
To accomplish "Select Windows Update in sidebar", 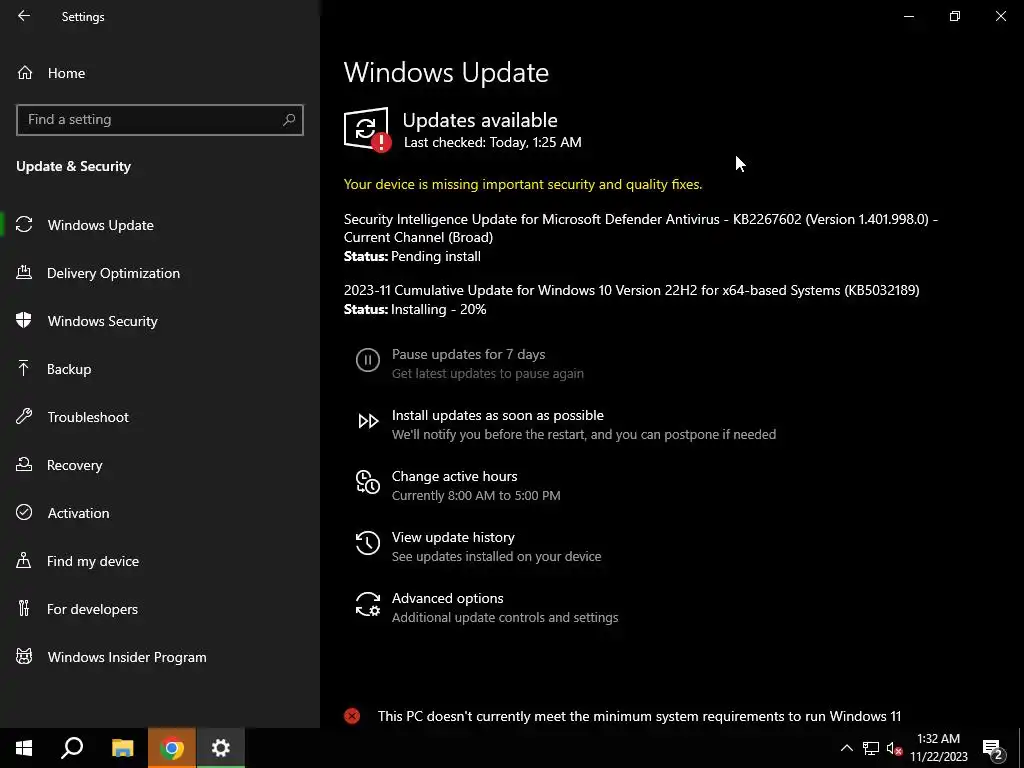I will [x=160, y=225].
